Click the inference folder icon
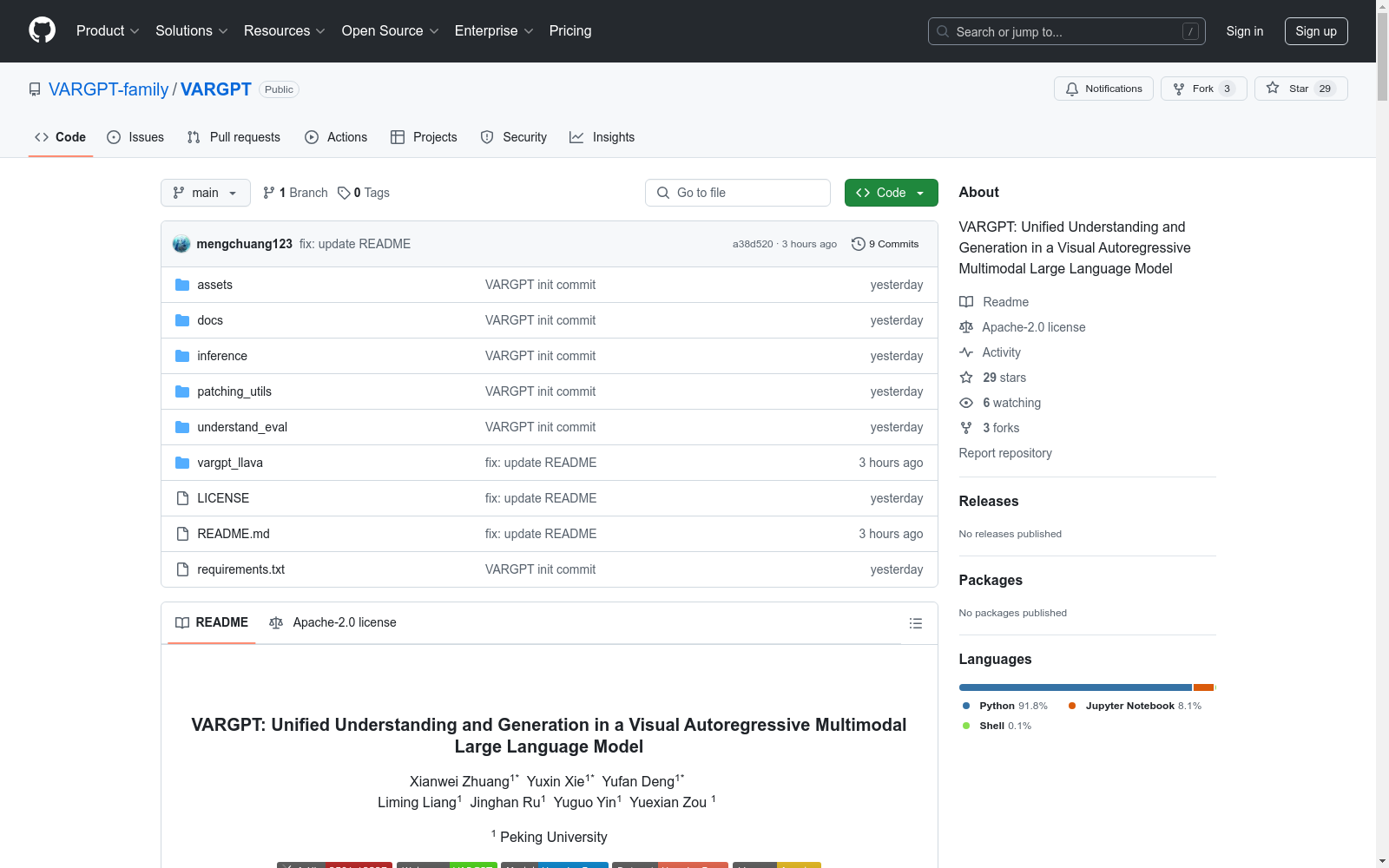 click(182, 356)
